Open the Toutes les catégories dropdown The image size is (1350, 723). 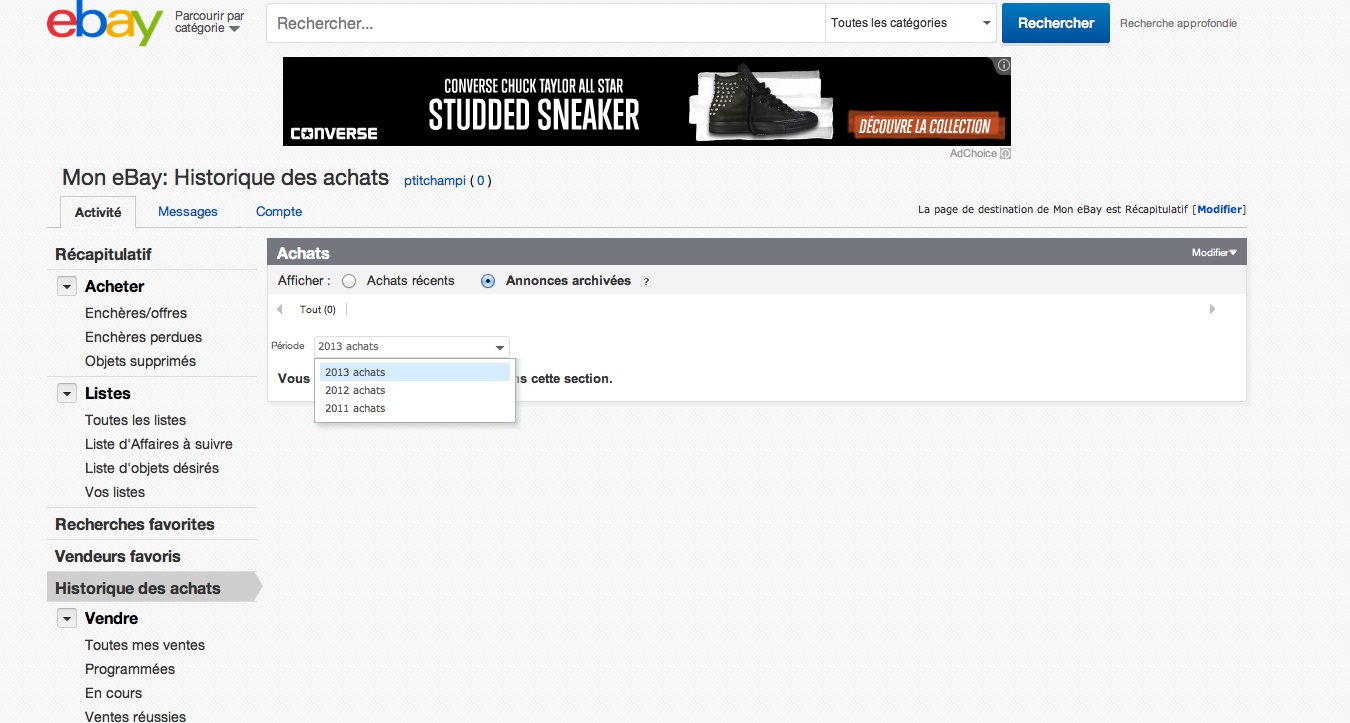910,23
